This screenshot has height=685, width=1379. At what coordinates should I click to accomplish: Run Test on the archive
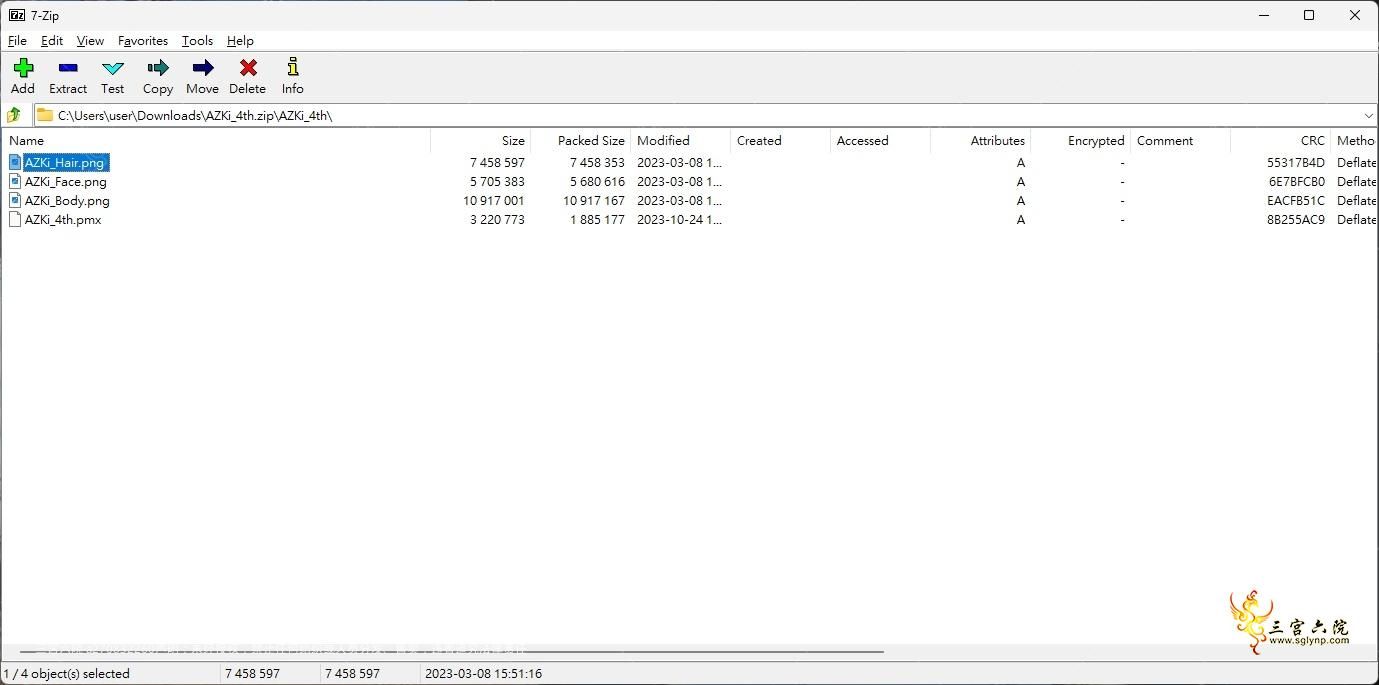coord(113,68)
